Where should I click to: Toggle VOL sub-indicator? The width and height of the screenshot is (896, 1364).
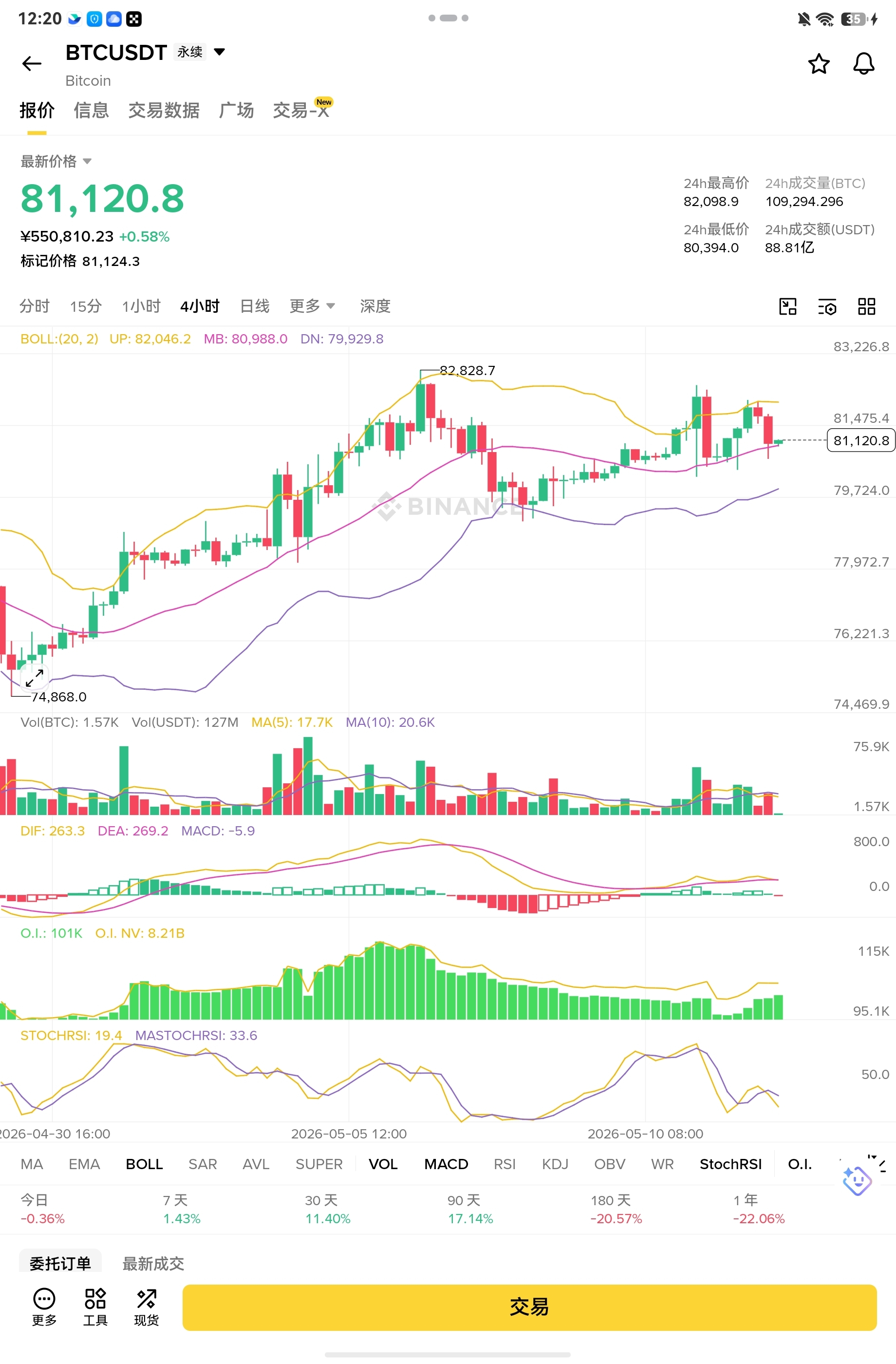[383, 1164]
